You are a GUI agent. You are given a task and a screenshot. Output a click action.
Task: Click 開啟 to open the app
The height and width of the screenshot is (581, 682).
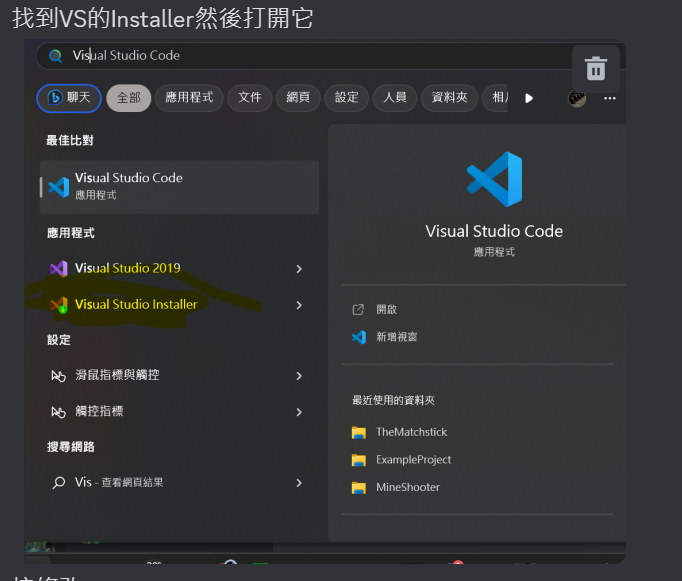(x=387, y=309)
